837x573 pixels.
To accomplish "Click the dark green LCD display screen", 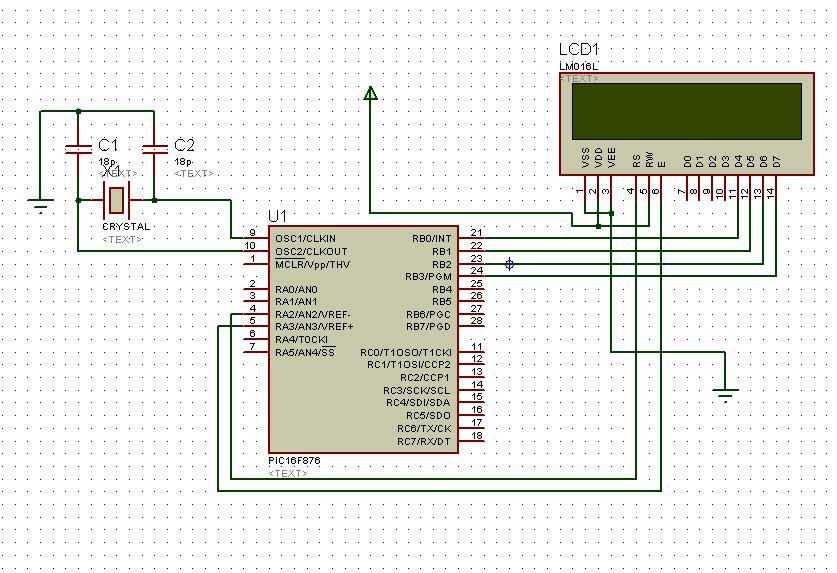I will [x=687, y=111].
